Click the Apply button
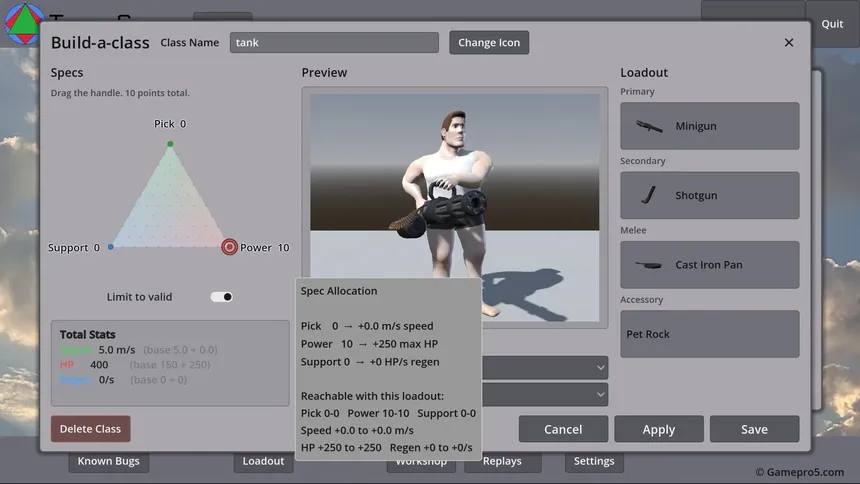Screen dimensions: 860x484 (x=659, y=429)
